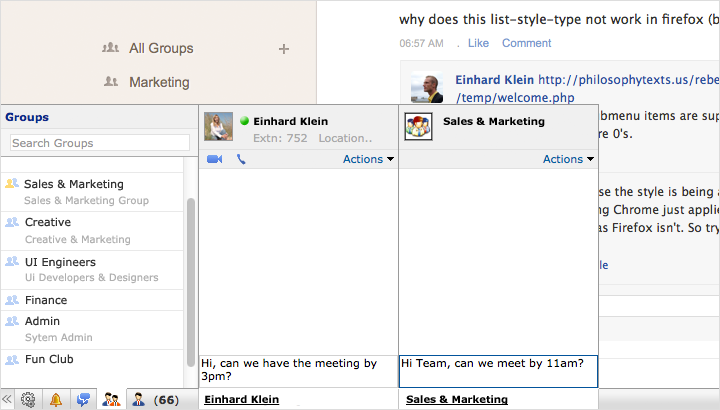Click the chat bubbles icon

tap(83, 400)
